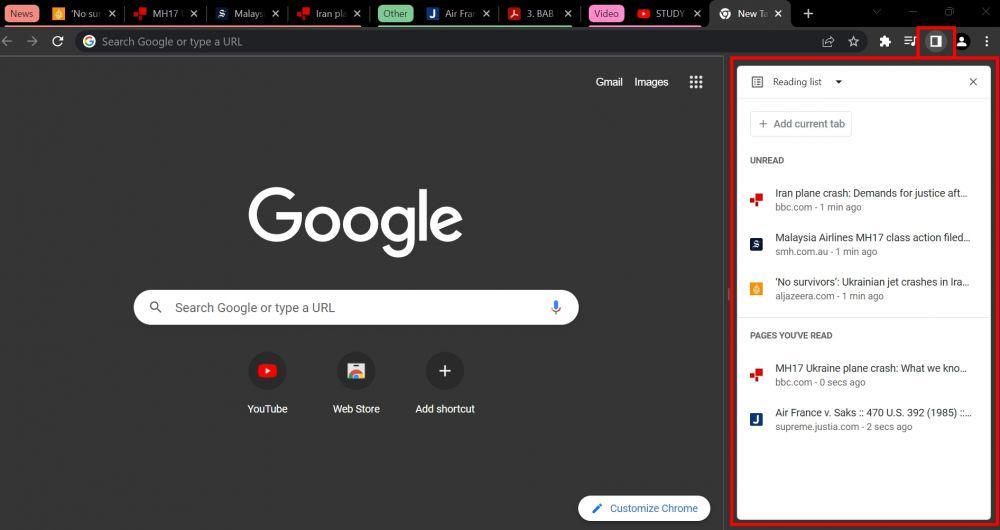The width and height of the screenshot is (1000, 530).
Task: Open the Extensions puzzle icon
Action: (885, 41)
